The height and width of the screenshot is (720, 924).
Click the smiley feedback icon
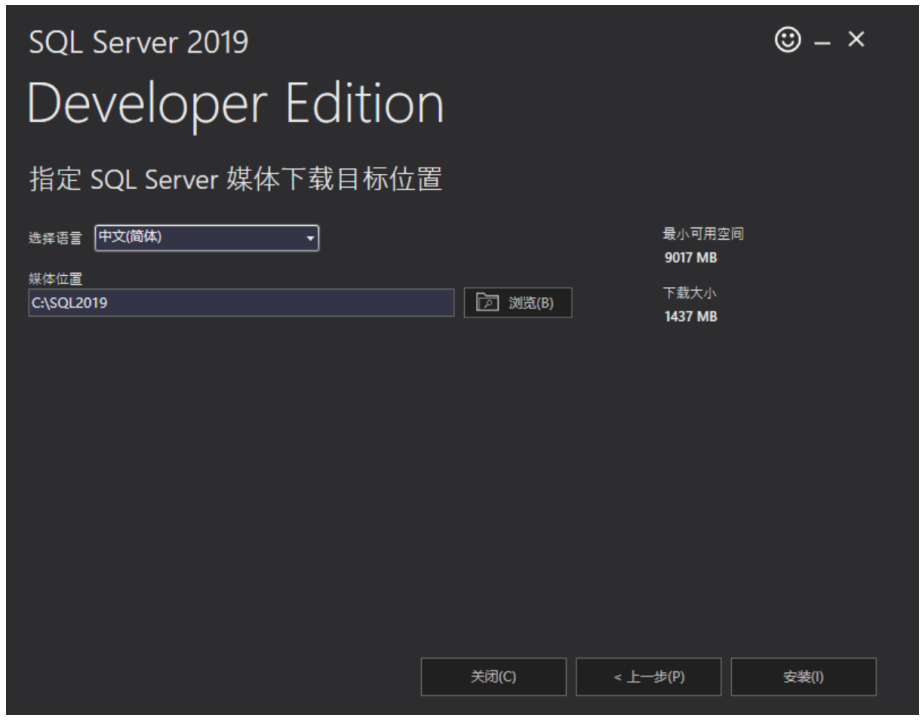pyautogui.click(x=787, y=40)
